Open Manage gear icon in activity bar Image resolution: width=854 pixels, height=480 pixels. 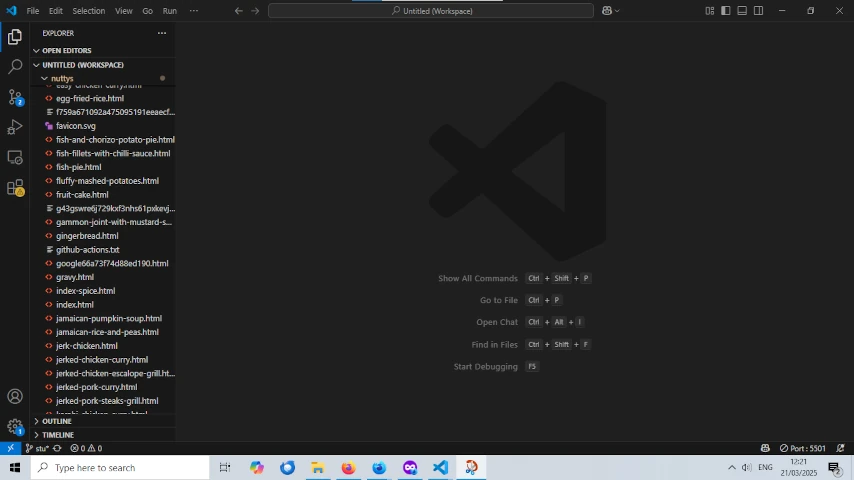[x=15, y=426]
